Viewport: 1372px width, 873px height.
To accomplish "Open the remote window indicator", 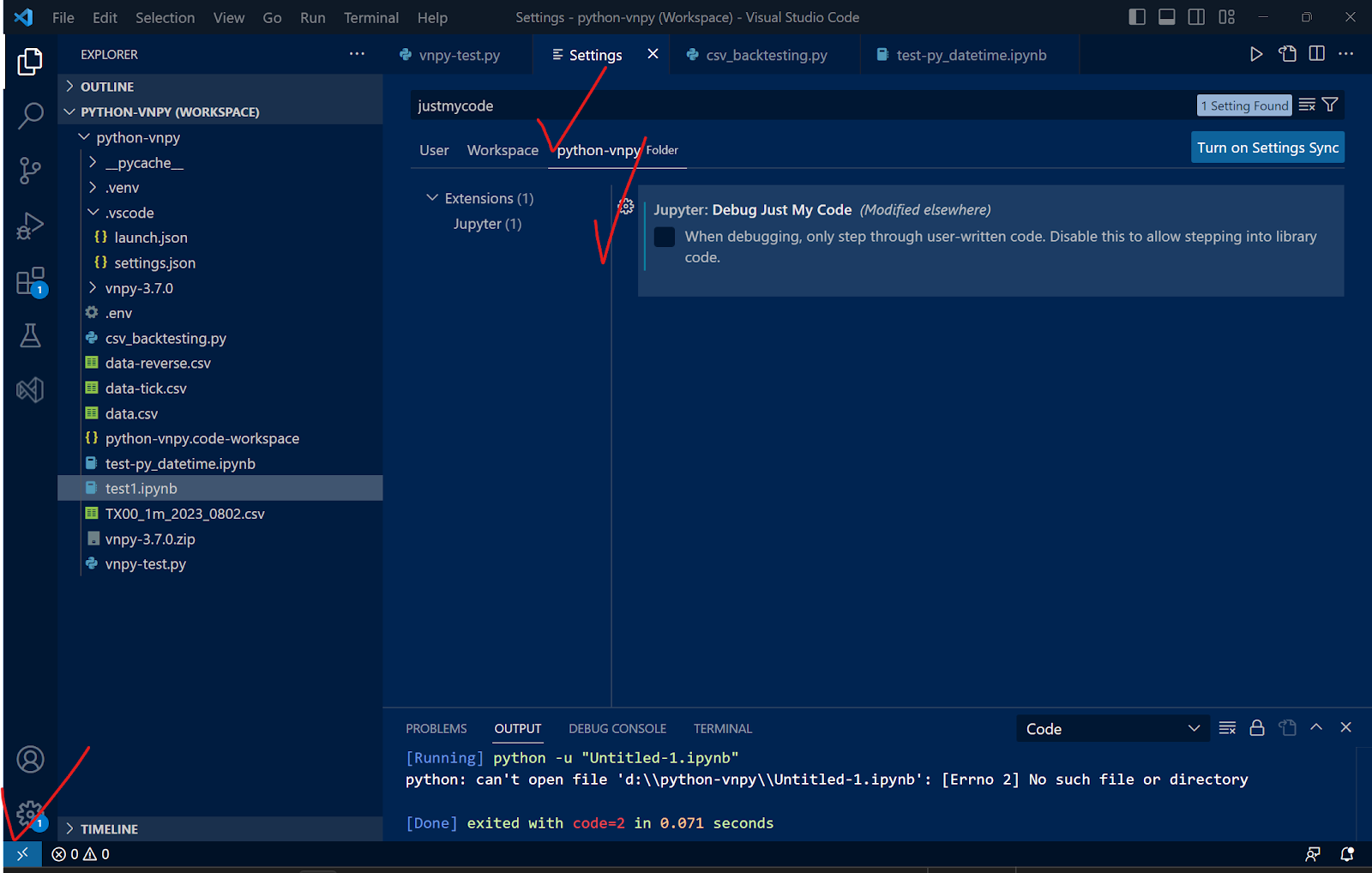I will click(22, 854).
